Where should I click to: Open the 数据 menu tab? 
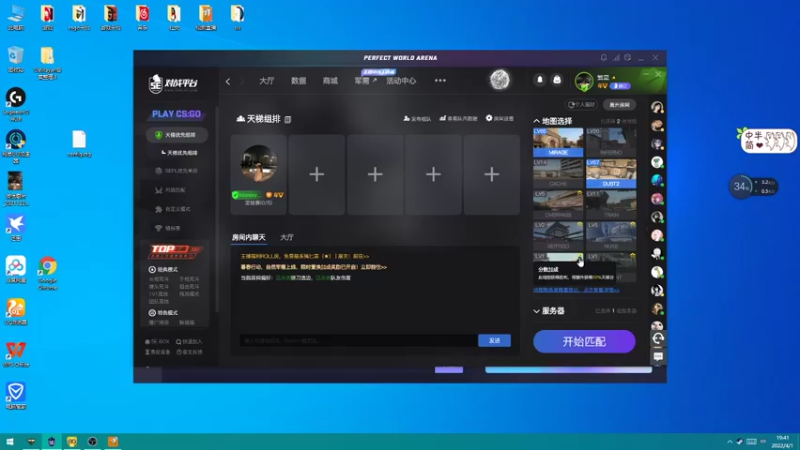point(298,81)
